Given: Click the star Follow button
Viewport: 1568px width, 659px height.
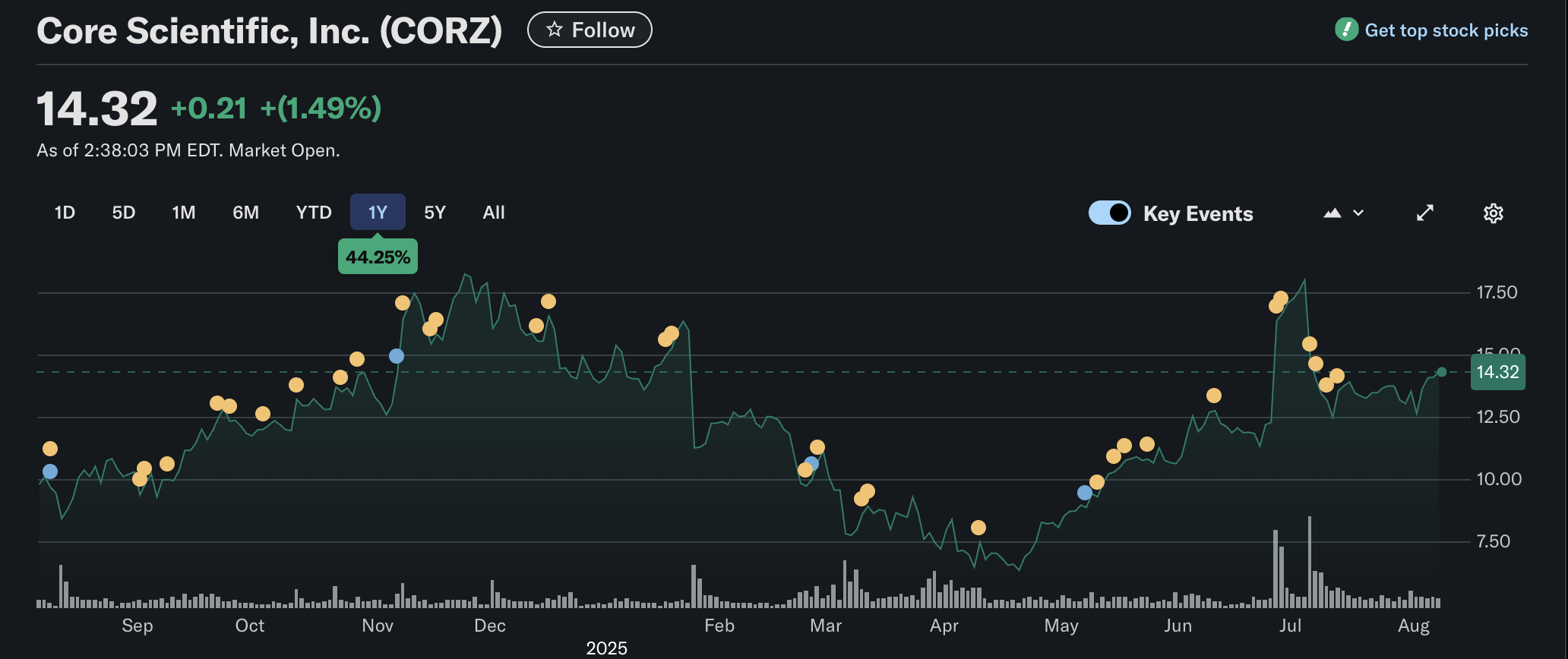Looking at the screenshot, I should click(x=590, y=30).
